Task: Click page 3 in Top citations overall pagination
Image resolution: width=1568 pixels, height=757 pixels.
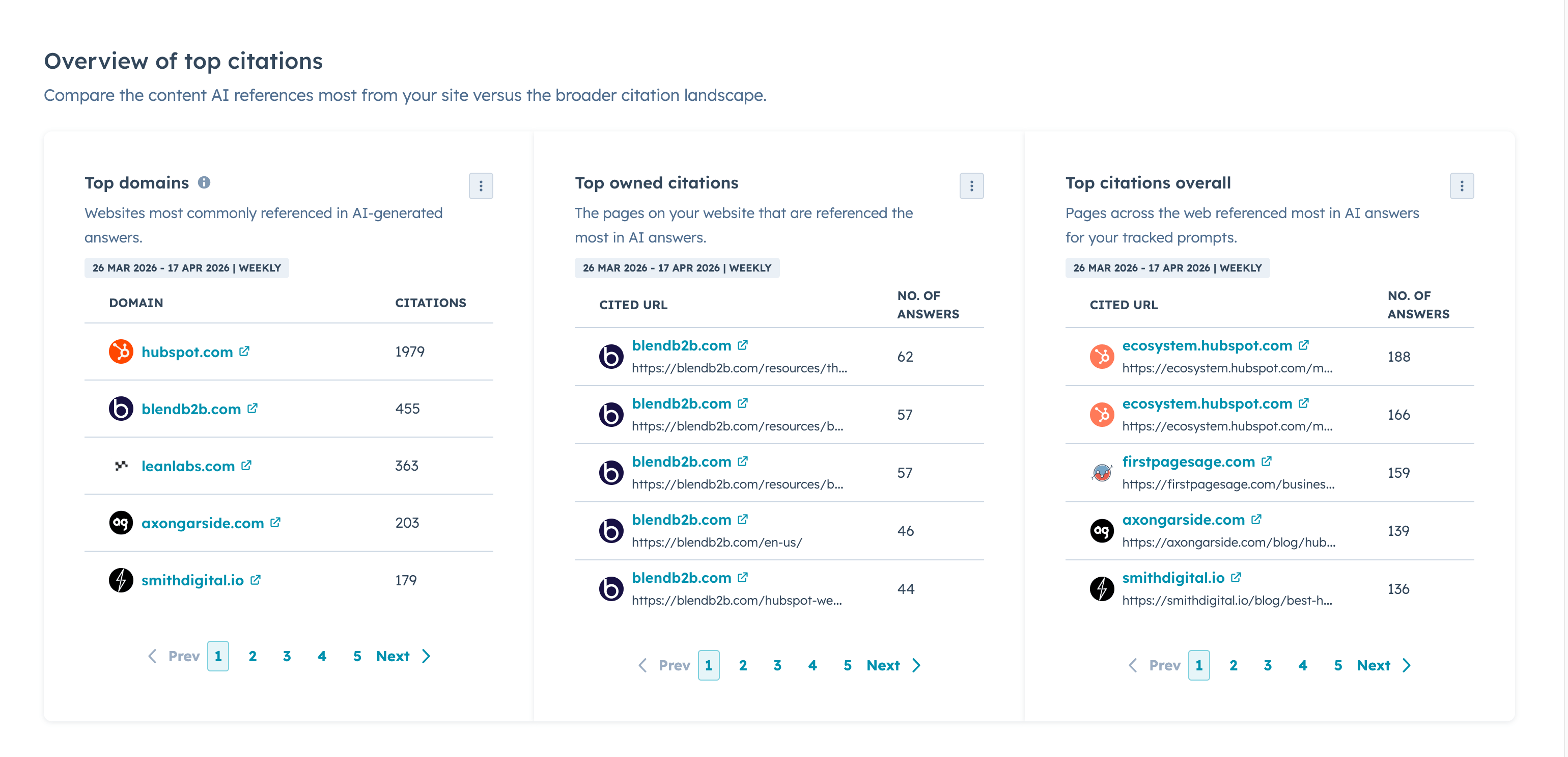Action: [1267, 665]
